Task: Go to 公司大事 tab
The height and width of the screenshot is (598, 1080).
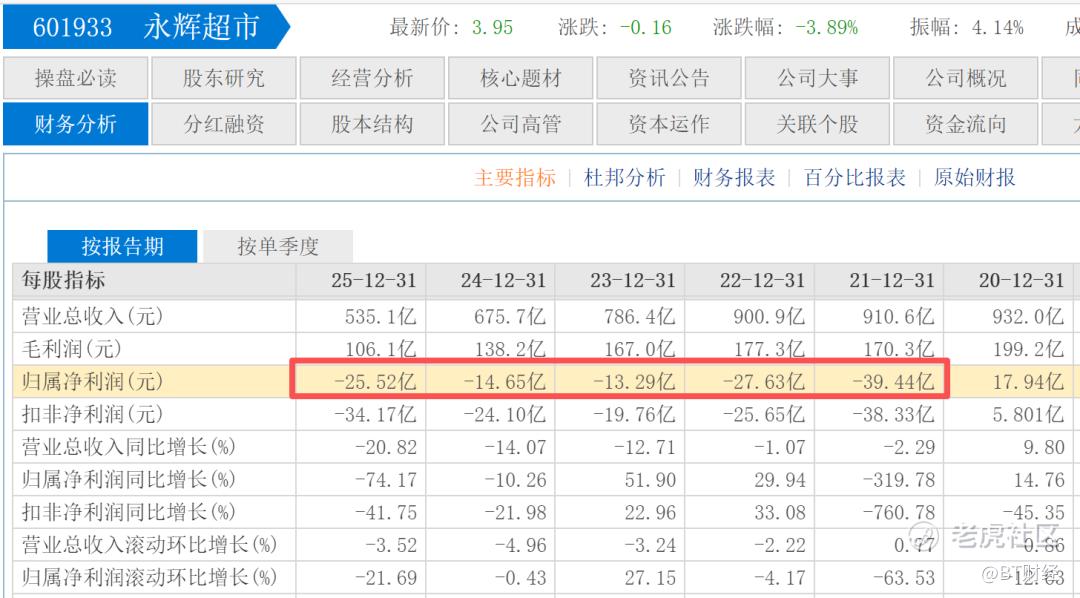Action: click(817, 78)
